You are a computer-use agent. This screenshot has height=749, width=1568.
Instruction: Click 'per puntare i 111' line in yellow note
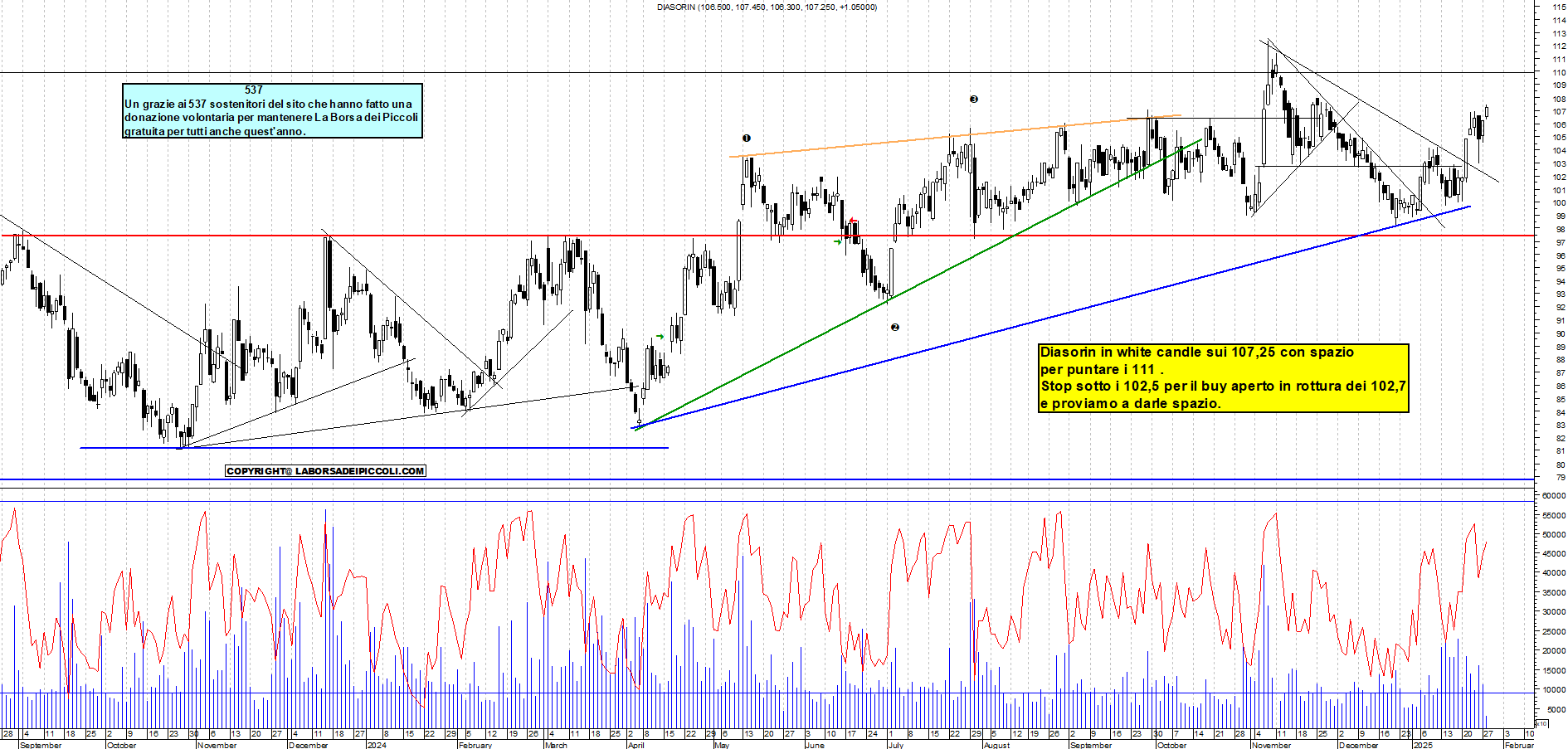(x=1102, y=369)
